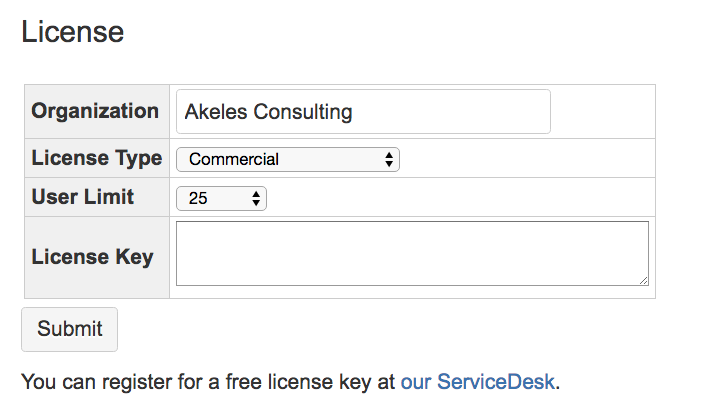
Task: Click the 'License' page heading
Action: tap(72, 32)
